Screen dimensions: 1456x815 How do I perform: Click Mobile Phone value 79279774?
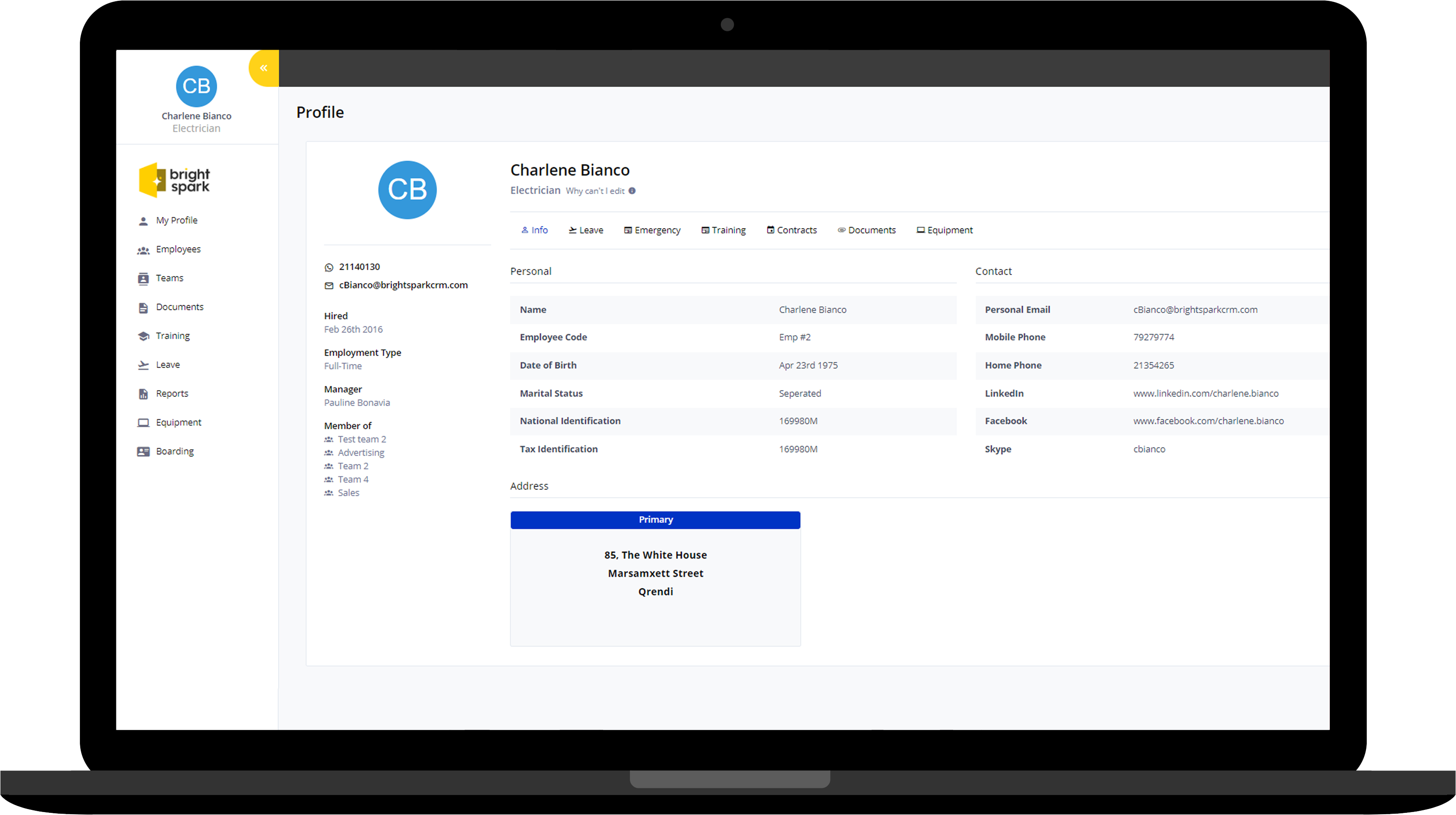1153,337
